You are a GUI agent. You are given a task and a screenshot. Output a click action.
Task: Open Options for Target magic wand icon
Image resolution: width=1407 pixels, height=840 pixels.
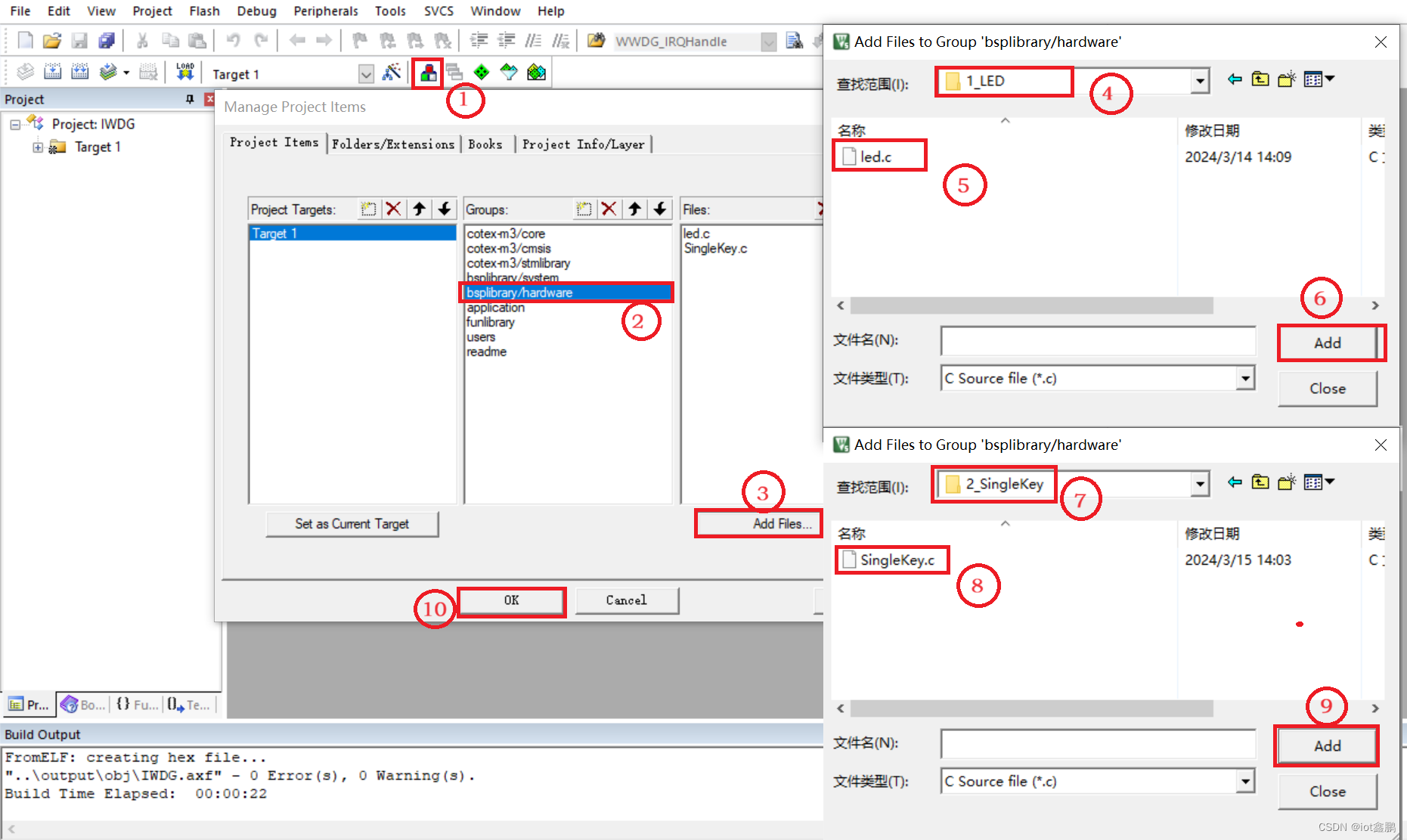tap(392, 73)
